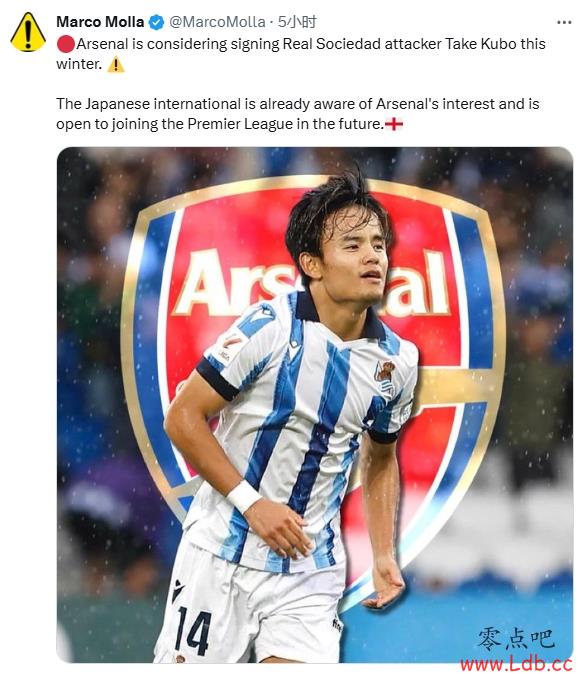Click the white wristband on the player's arm
Screen dimensions: 582x674
244,496
